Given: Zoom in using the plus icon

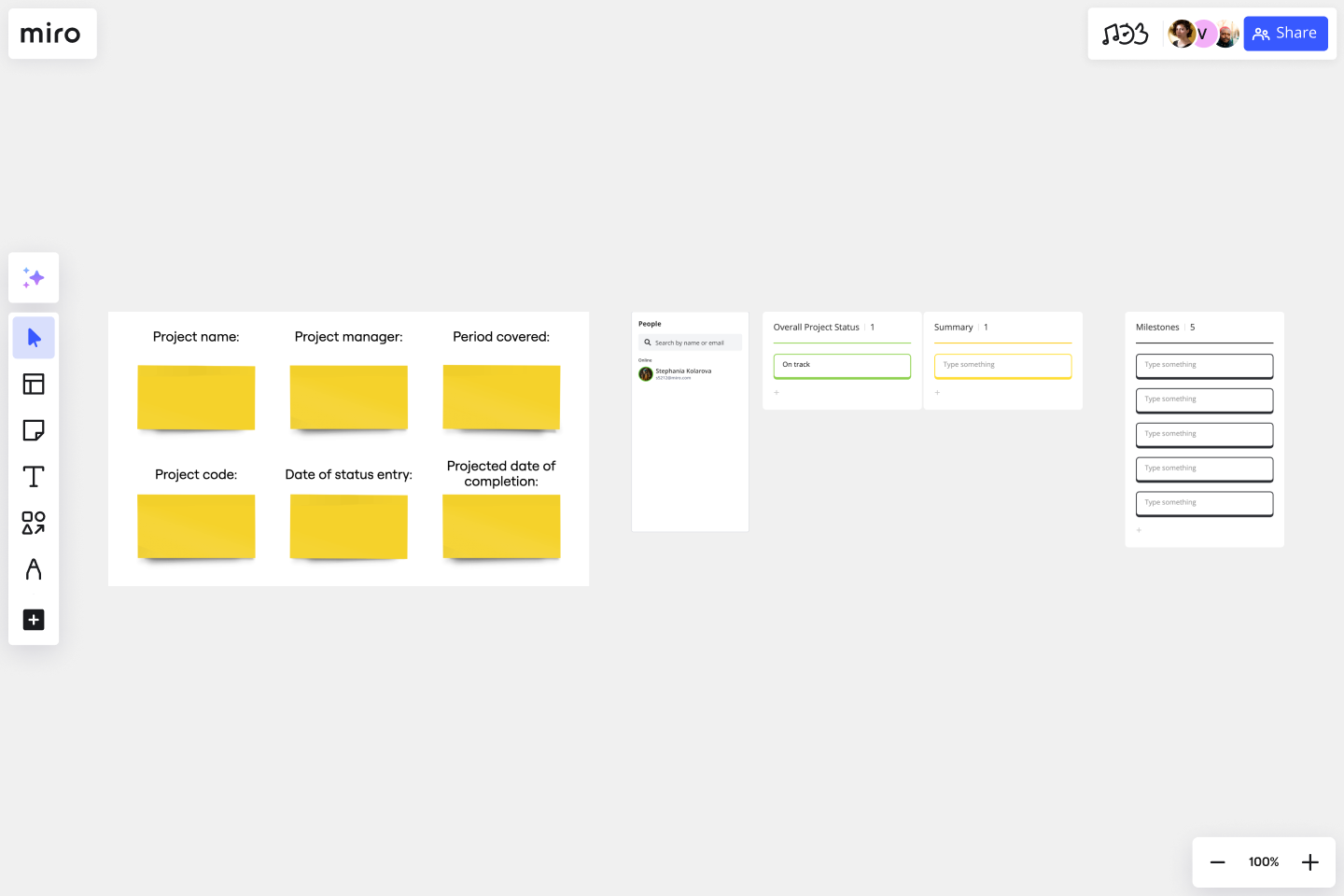Looking at the screenshot, I should tap(1309, 861).
